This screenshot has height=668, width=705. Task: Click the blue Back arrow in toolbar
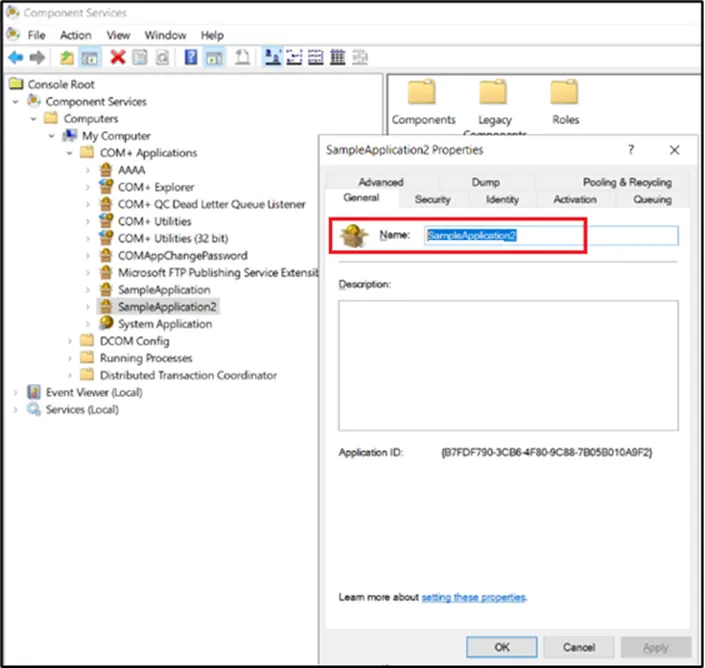(16, 57)
